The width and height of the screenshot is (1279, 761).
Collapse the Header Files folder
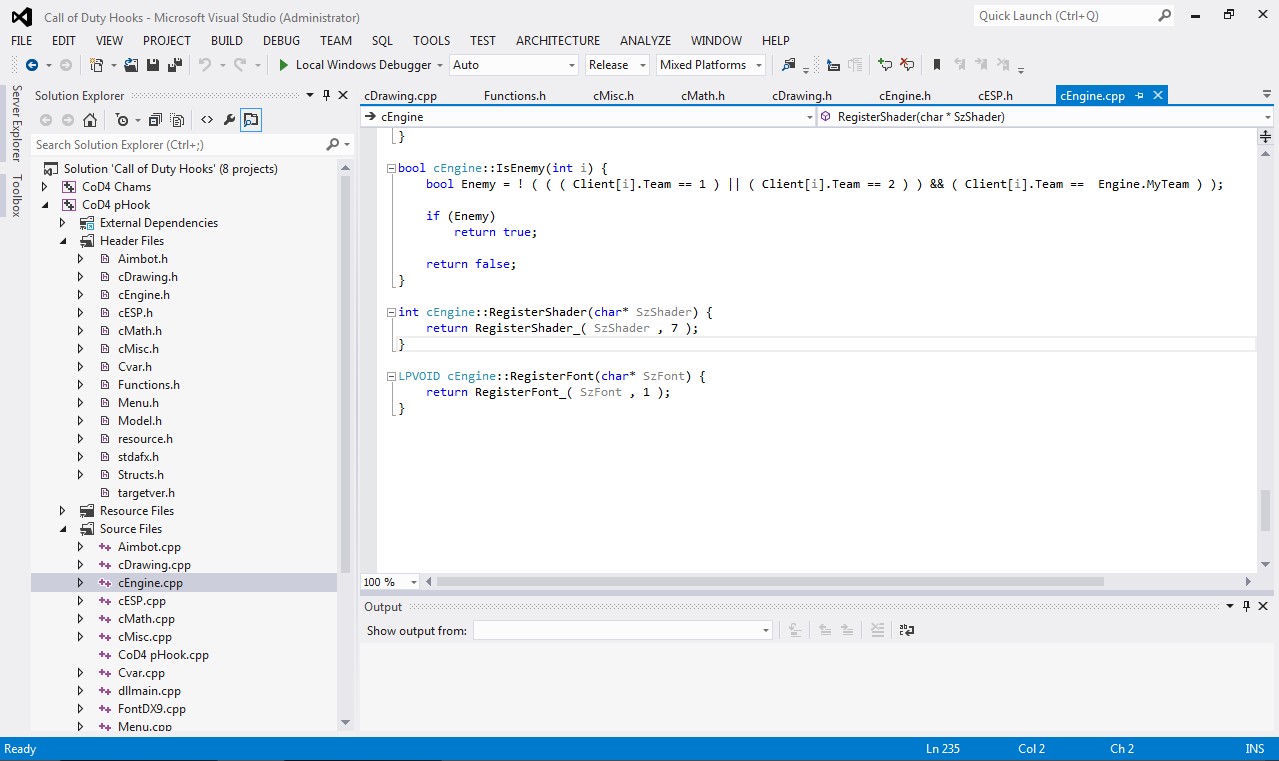point(62,241)
